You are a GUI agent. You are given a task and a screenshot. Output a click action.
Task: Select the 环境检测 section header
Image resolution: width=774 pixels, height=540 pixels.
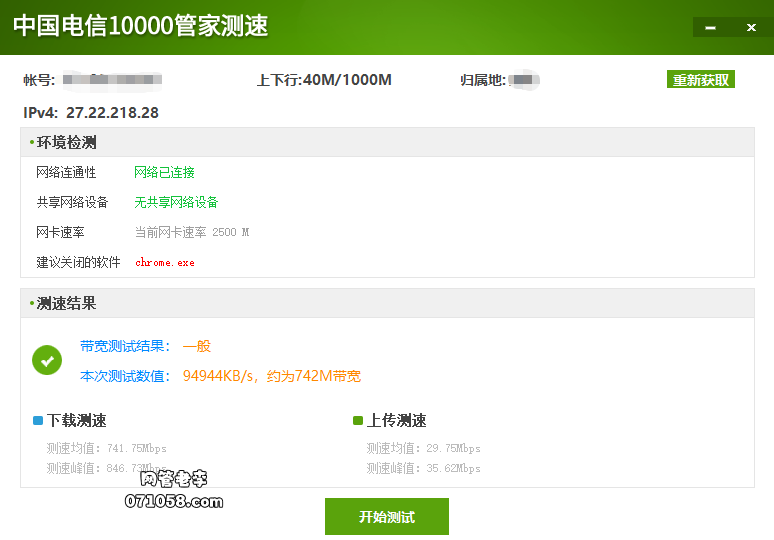pyautogui.click(x=66, y=143)
